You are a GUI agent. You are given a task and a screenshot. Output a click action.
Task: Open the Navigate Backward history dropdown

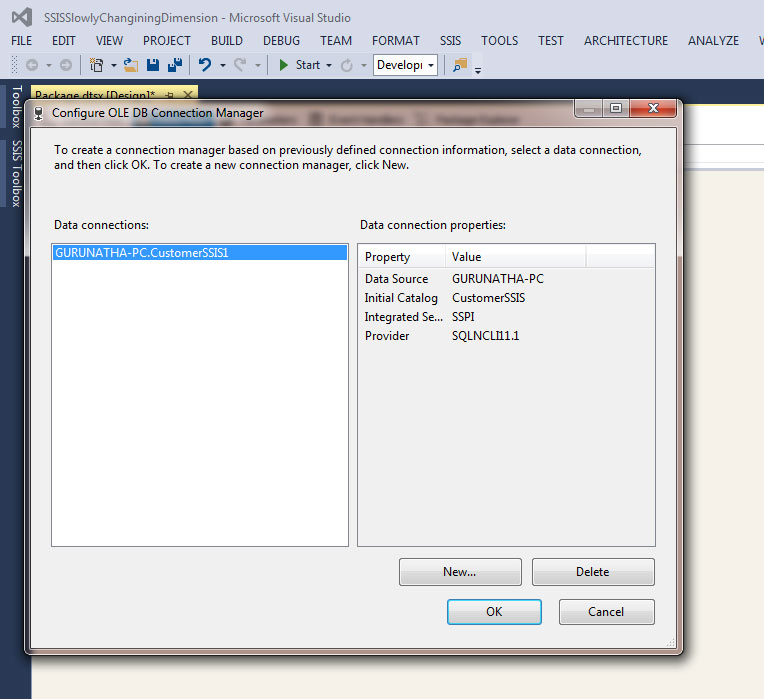tap(49, 65)
